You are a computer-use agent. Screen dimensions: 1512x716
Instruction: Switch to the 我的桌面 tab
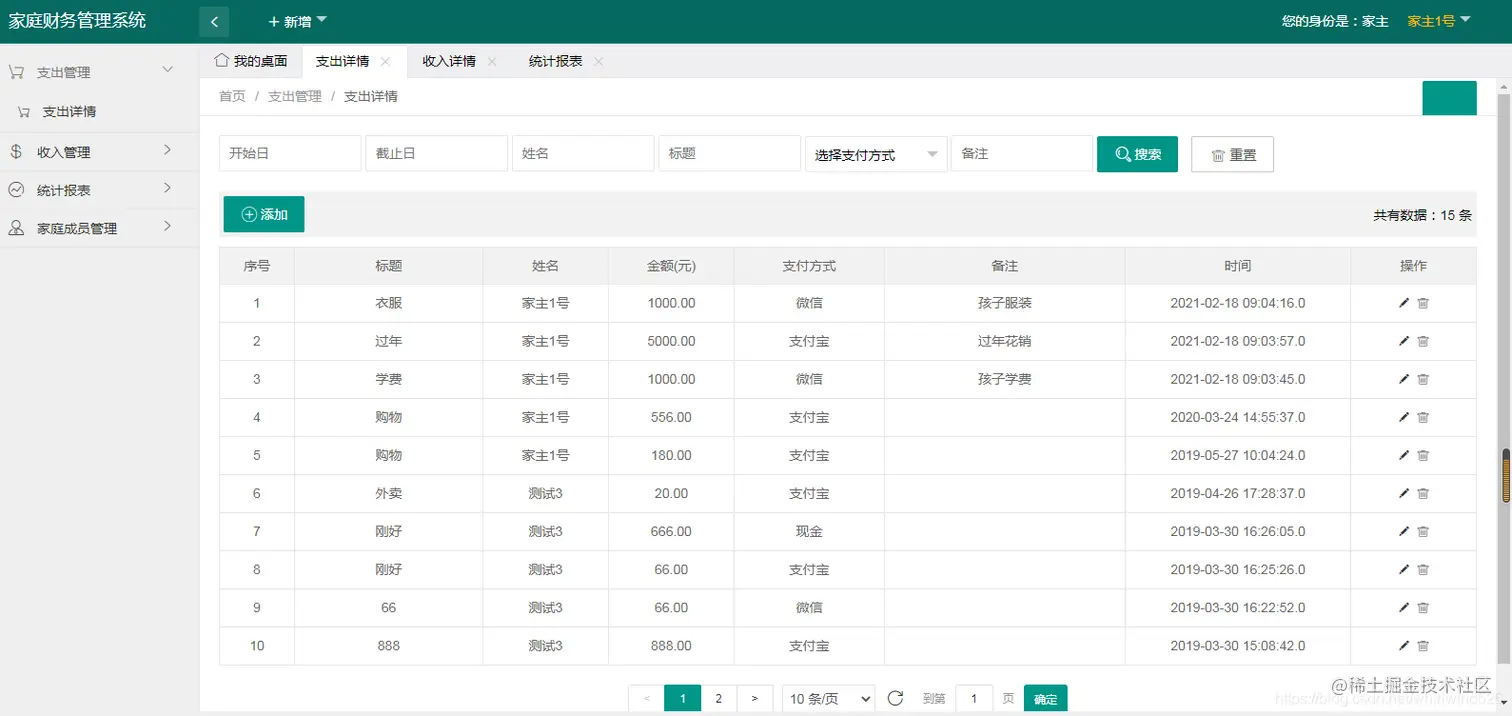pyautogui.click(x=251, y=61)
